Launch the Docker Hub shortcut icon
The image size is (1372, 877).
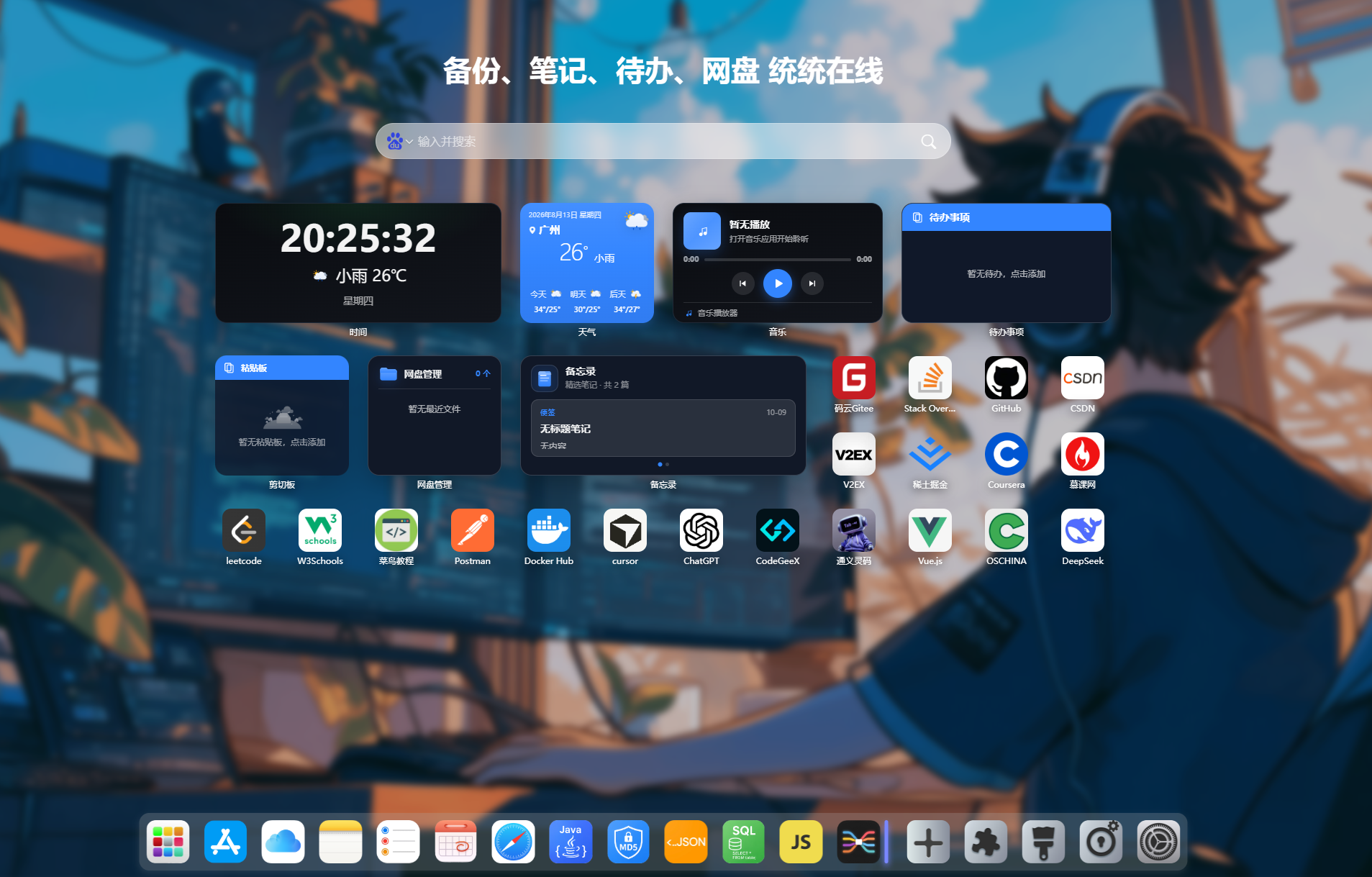[549, 530]
